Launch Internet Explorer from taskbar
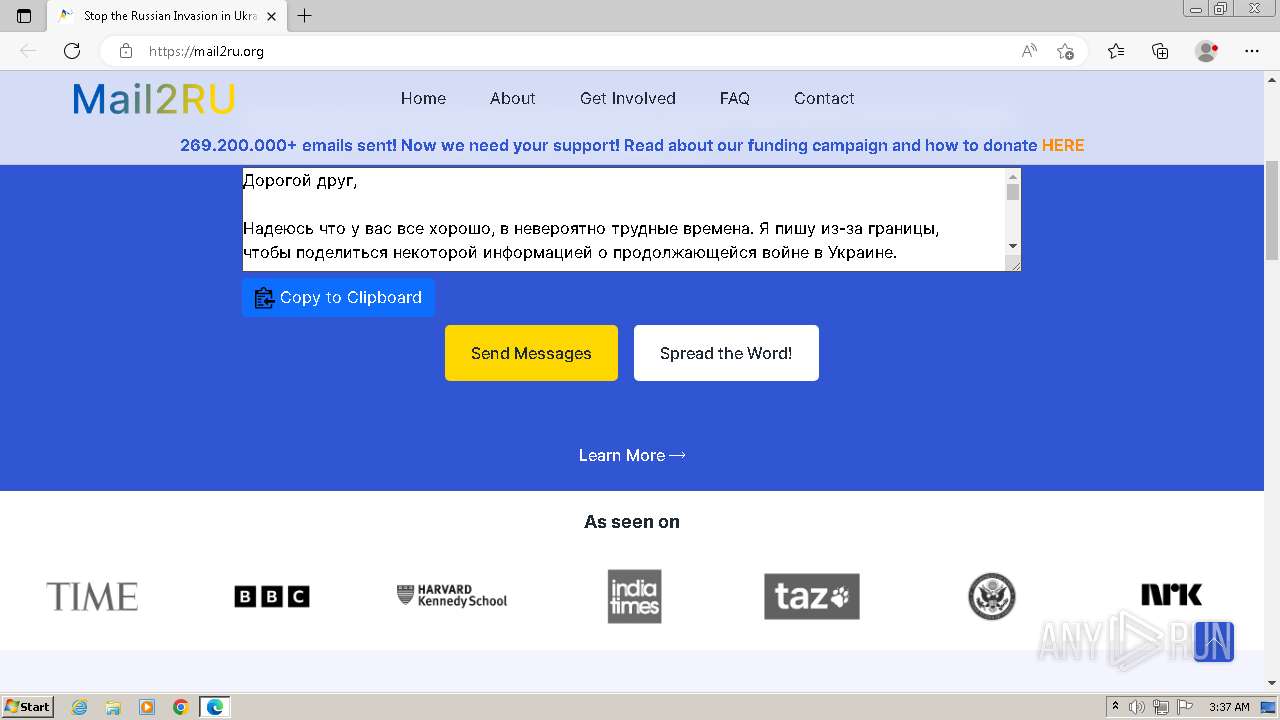The image size is (1280, 720). point(79,707)
